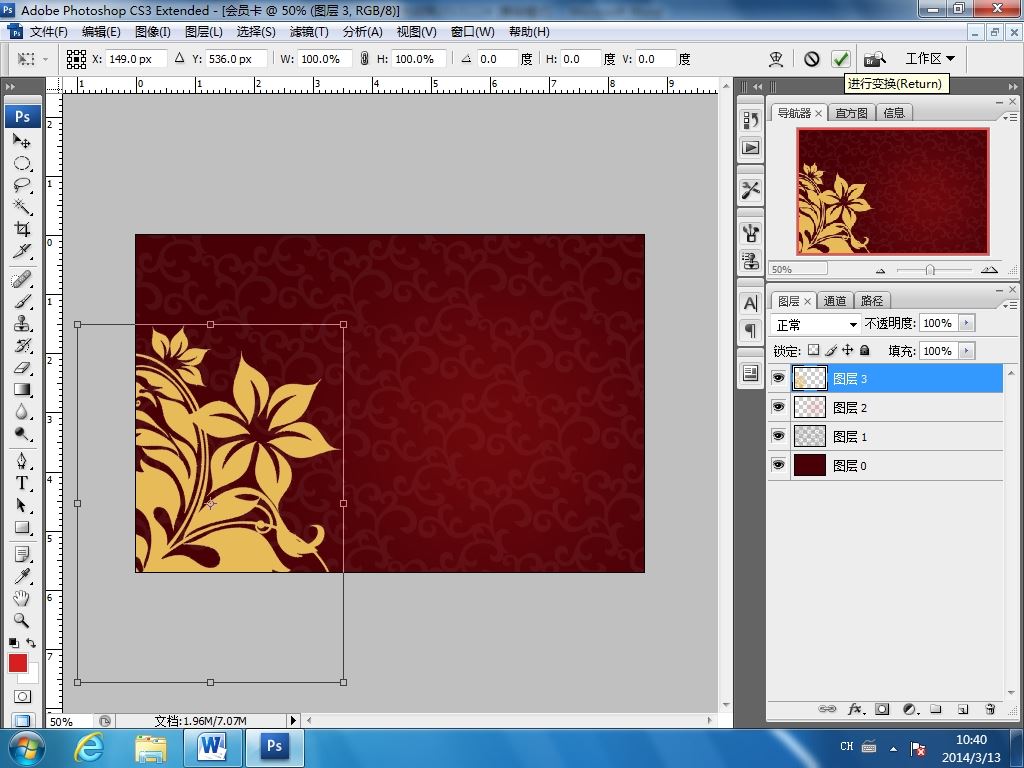Hide the 图层 0 layer
This screenshot has height=768, width=1024.
(x=778, y=465)
